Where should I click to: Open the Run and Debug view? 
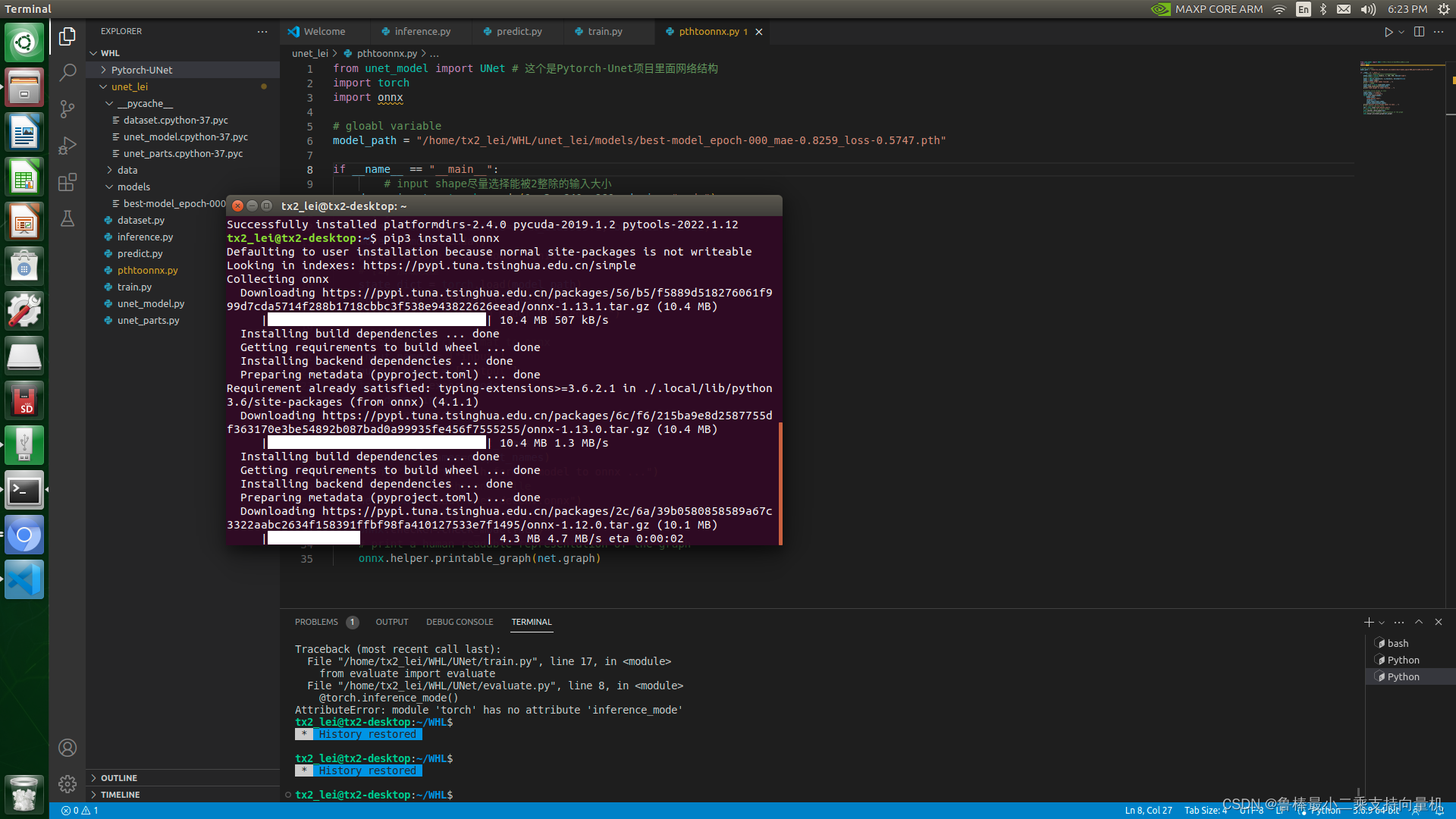click(67, 146)
